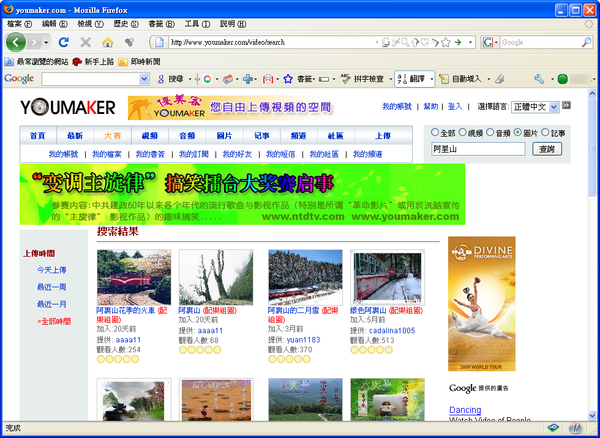Click the green Go arrow in address bar
Screen dimensions: 600x438
click(x=458, y=42)
